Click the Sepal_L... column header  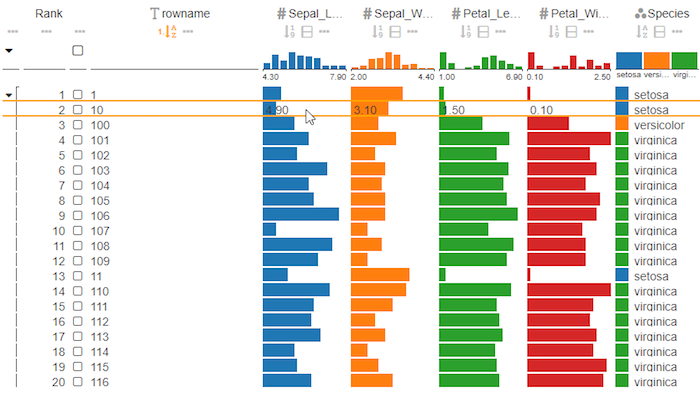(309, 14)
